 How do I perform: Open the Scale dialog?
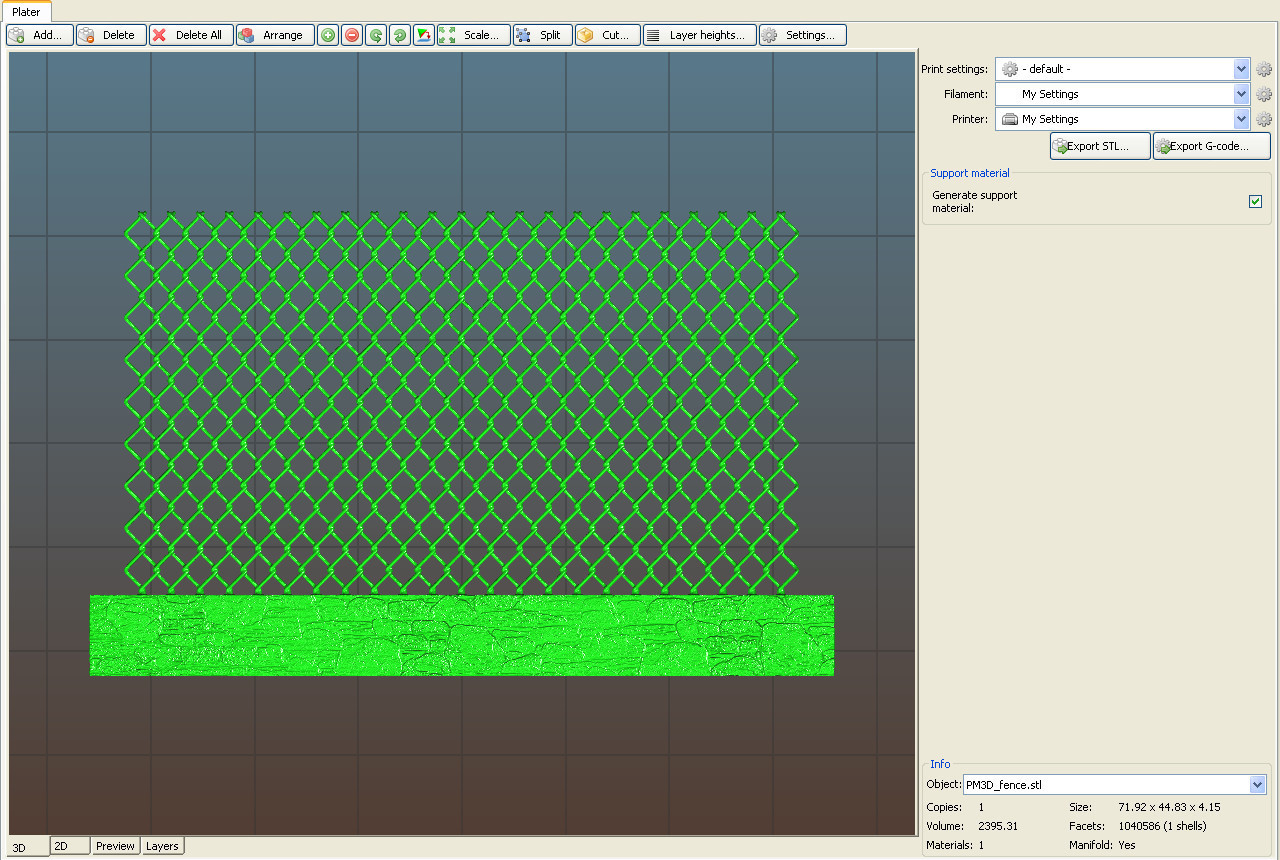[473, 34]
